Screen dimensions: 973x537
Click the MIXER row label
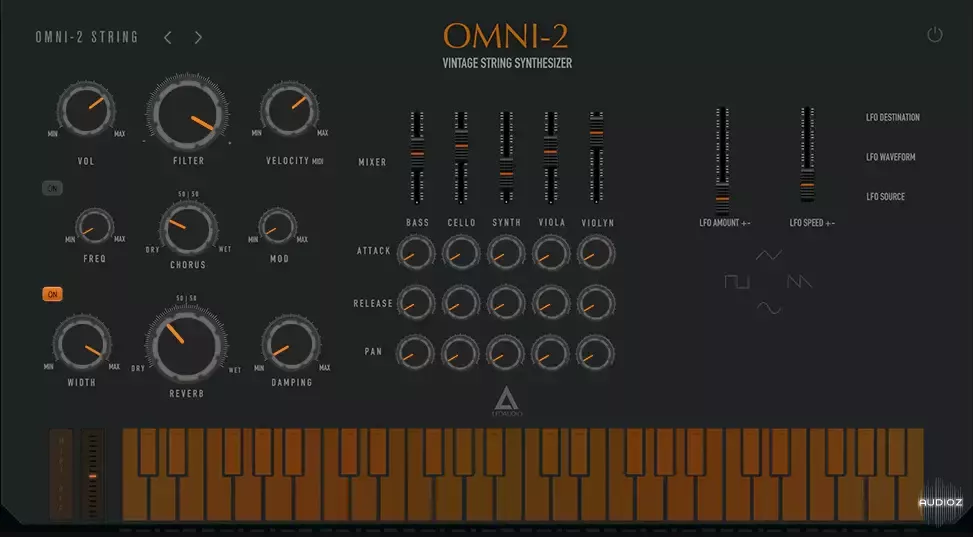372,162
